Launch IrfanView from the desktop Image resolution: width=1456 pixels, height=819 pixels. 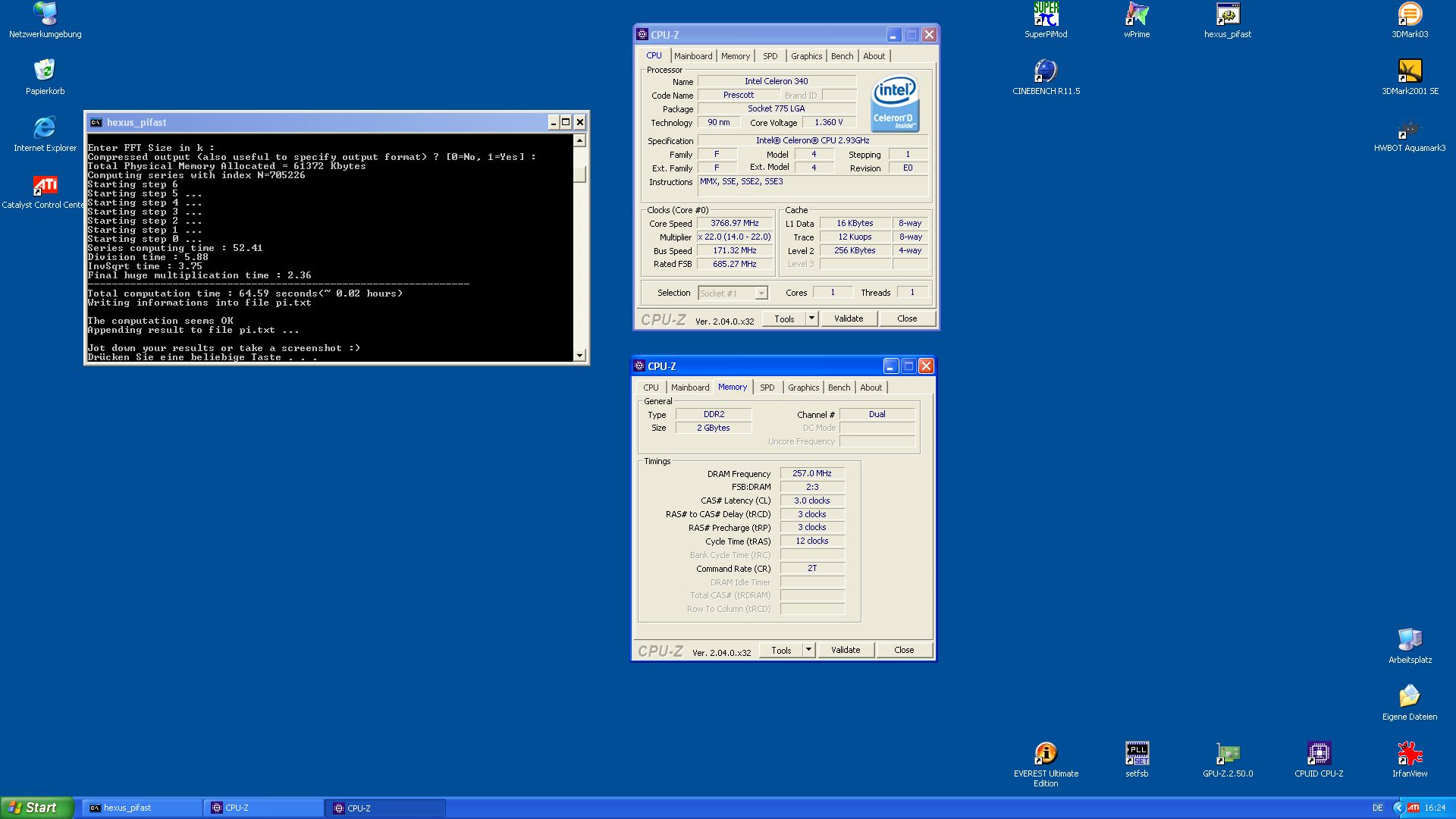(x=1410, y=760)
